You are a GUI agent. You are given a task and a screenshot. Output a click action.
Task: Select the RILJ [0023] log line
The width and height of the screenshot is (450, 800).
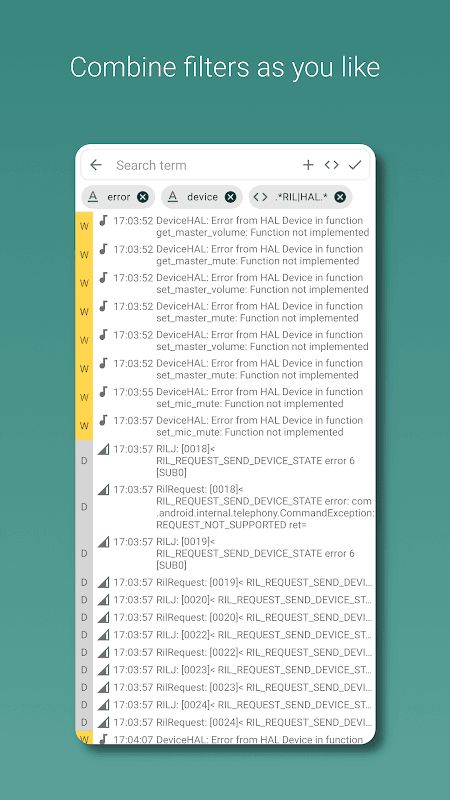(226, 670)
